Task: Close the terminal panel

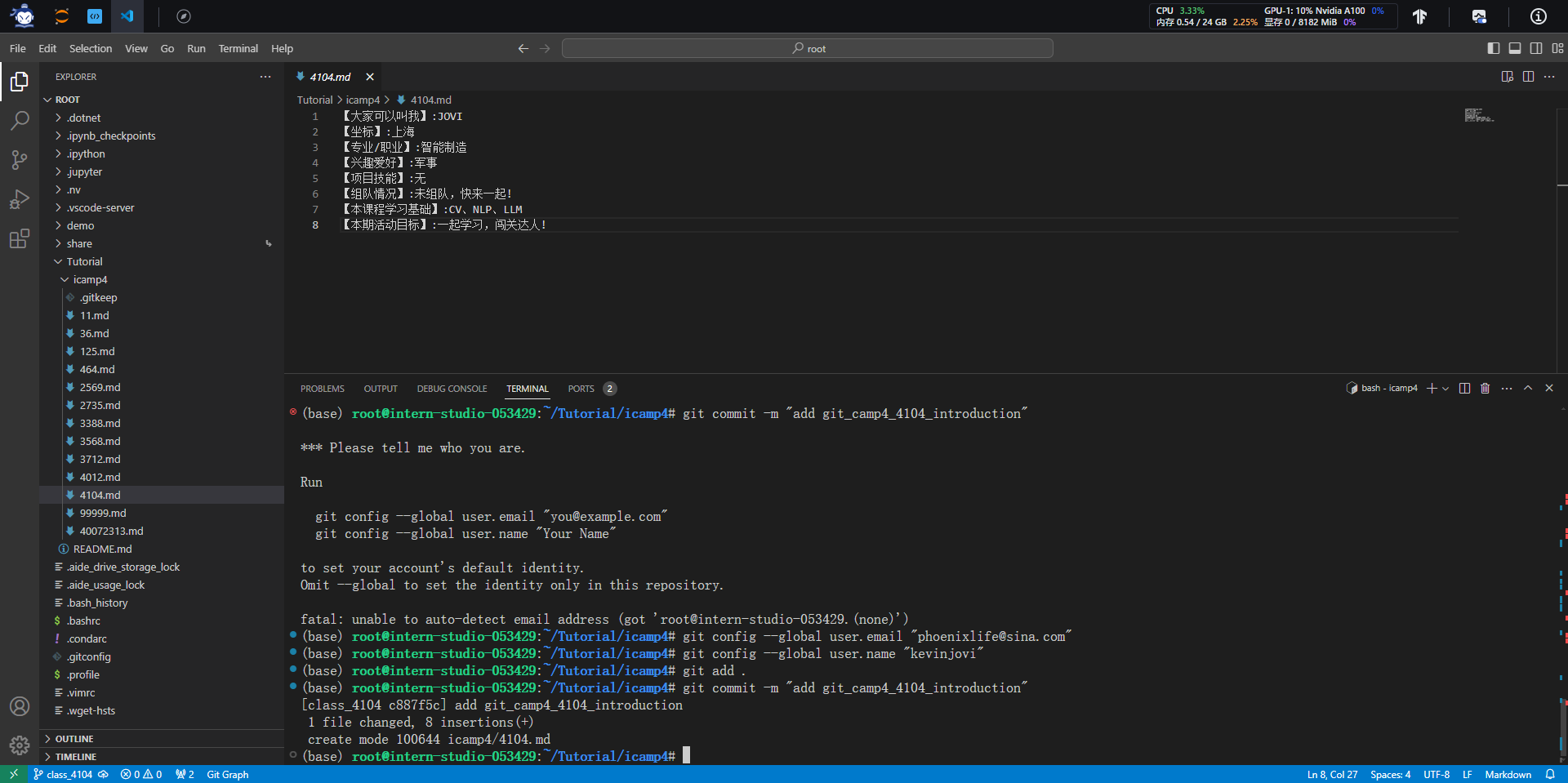Action: [1549, 389]
